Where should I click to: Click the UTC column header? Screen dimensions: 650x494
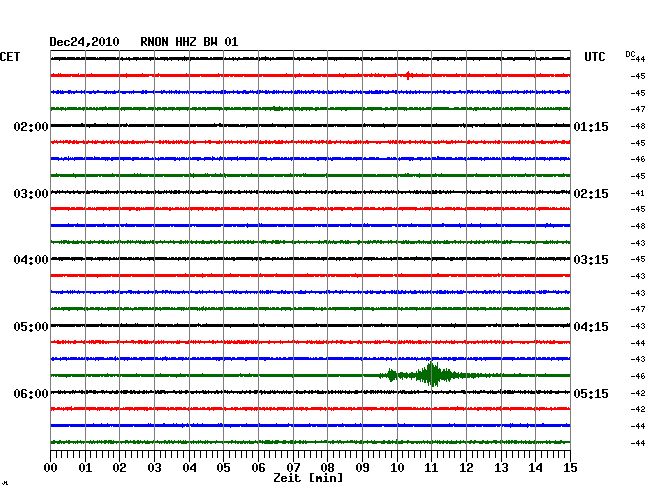[594, 57]
